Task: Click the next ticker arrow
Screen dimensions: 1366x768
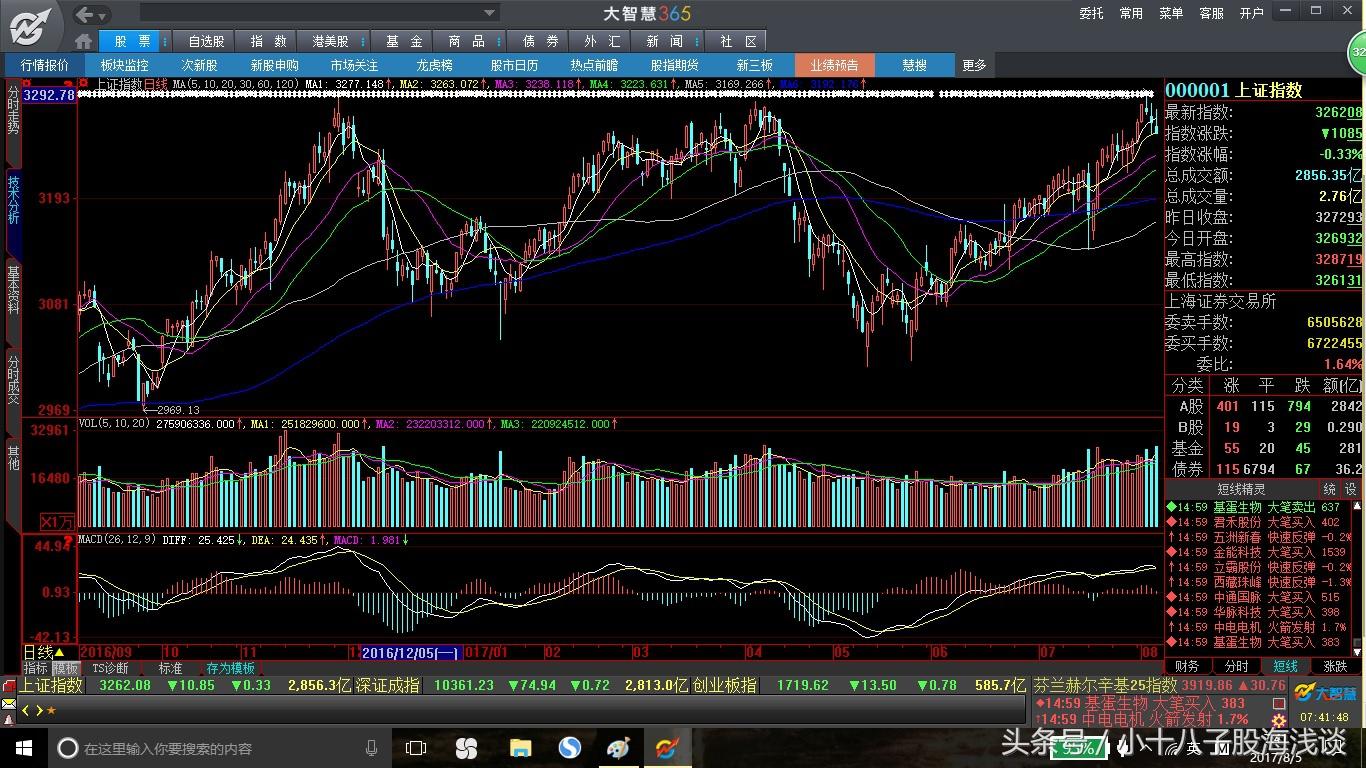Action: (38, 710)
